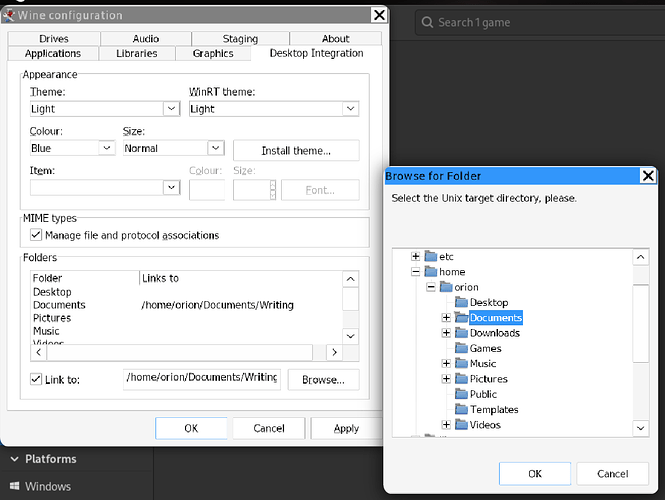Expand the Downloads folder node

click(446, 332)
